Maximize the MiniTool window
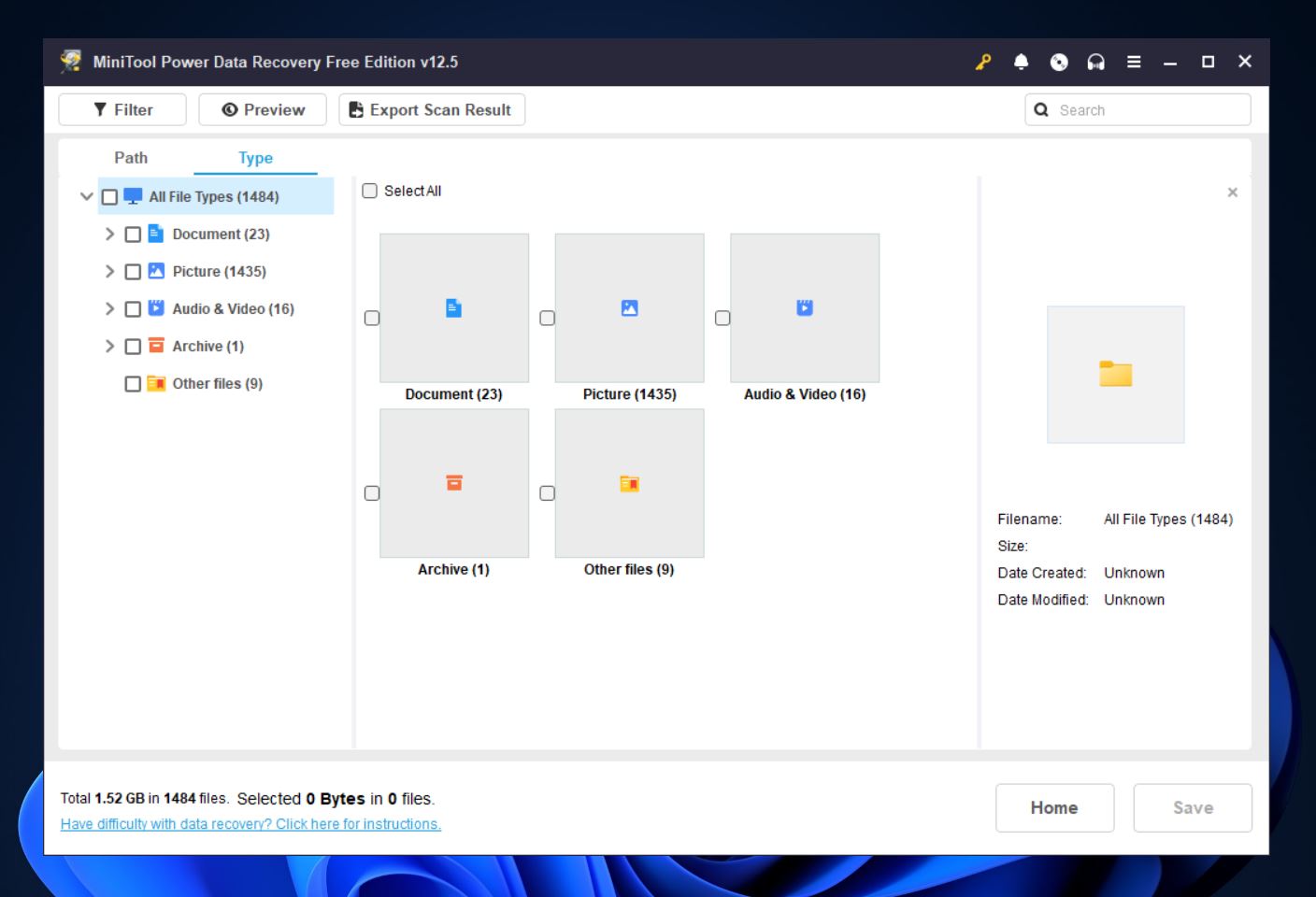The width and height of the screenshot is (1316, 897). click(1208, 62)
